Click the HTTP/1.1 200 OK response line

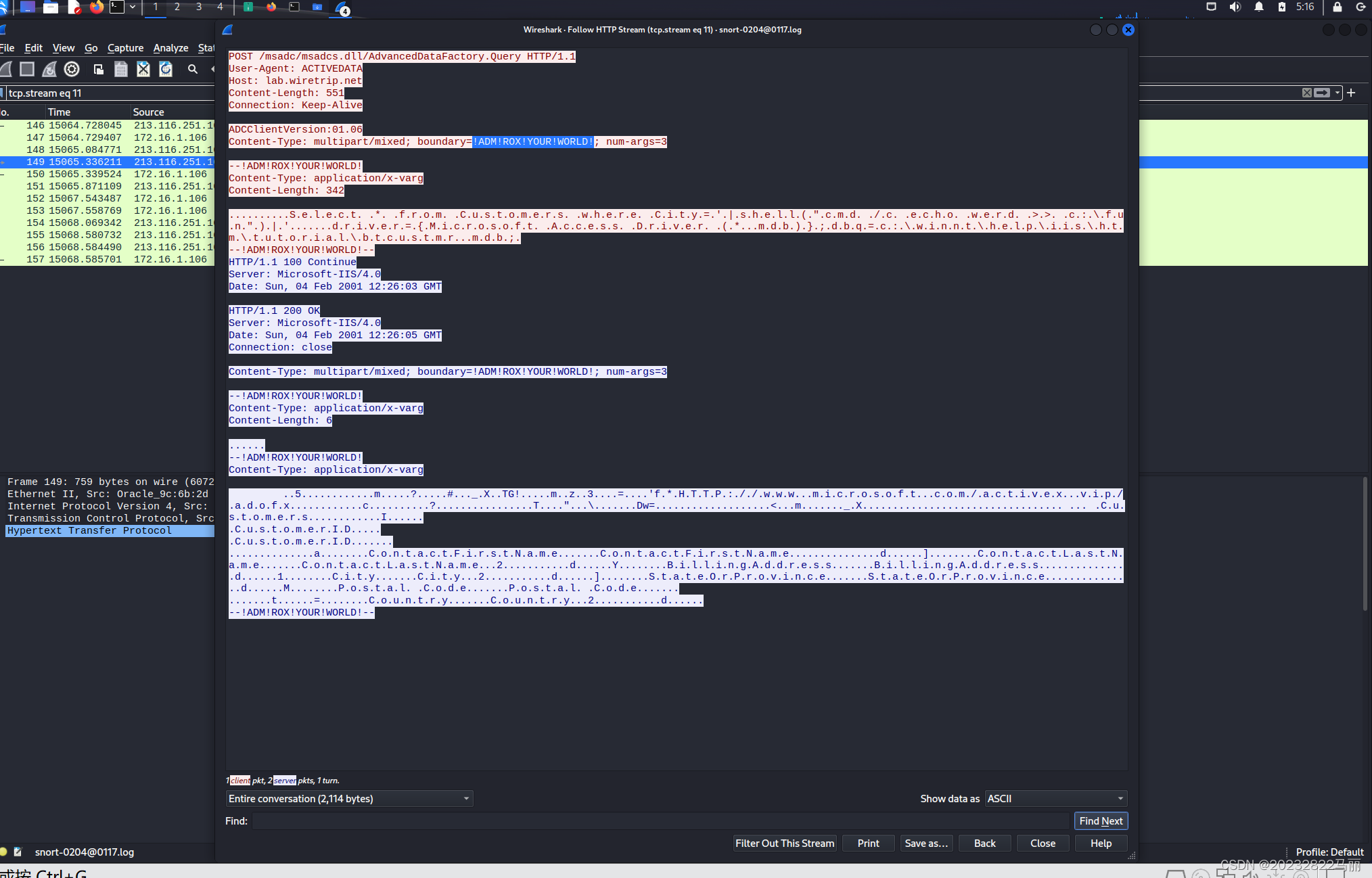(274, 310)
